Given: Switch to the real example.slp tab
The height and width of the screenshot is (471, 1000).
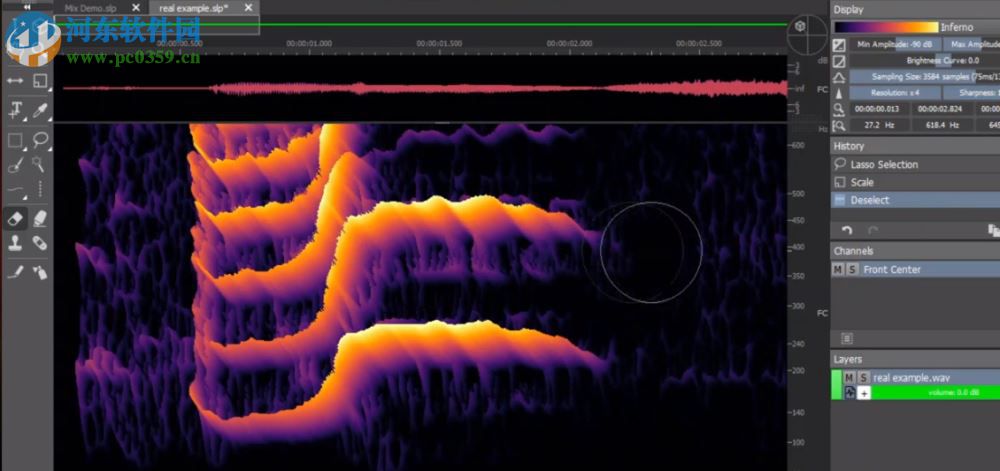Looking at the screenshot, I should click(x=193, y=8).
